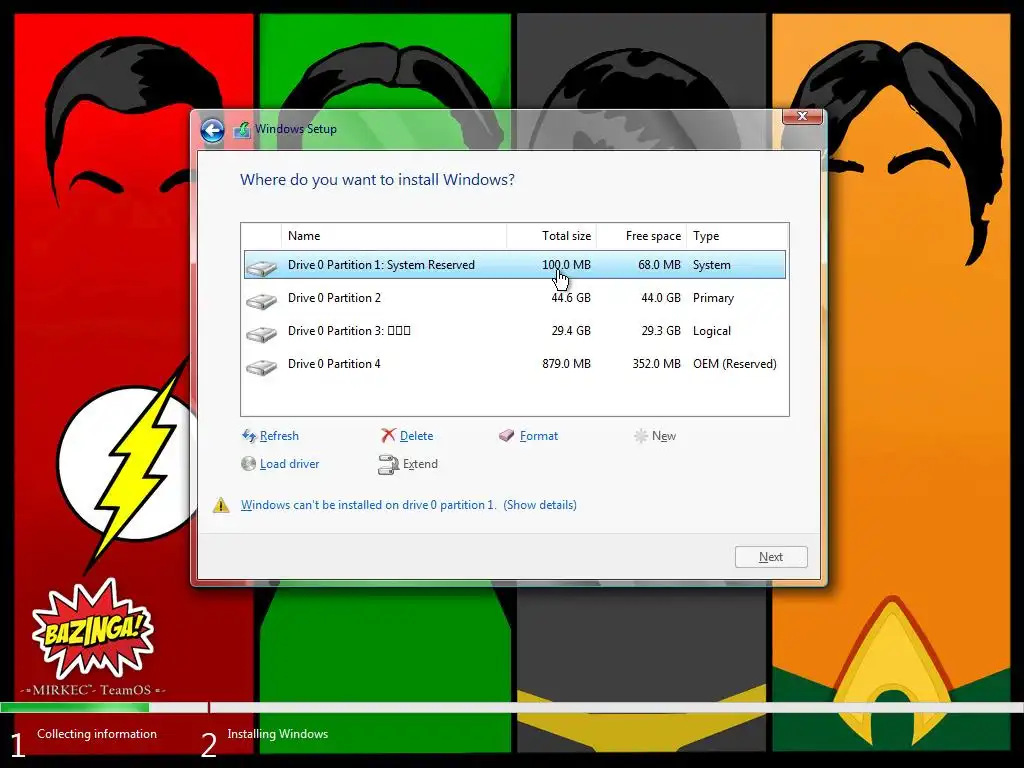Click the Extend partition link
Image resolution: width=1024 pixels, height=768 pixels.
420,464
